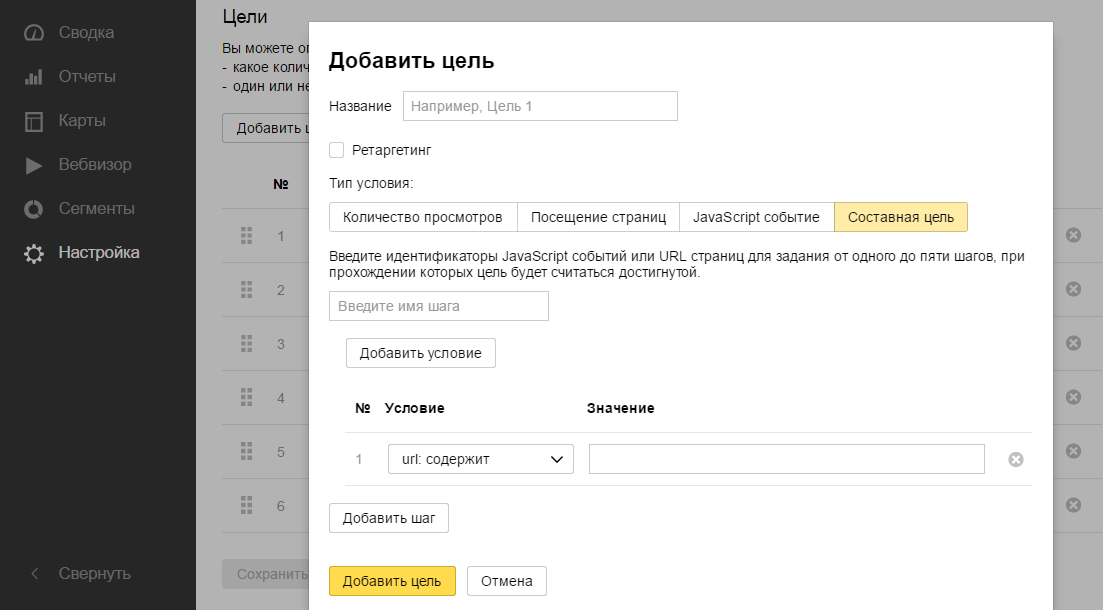
Task: Delete goal row 1 using the cross icon
Action: [x=1073, y=235]
